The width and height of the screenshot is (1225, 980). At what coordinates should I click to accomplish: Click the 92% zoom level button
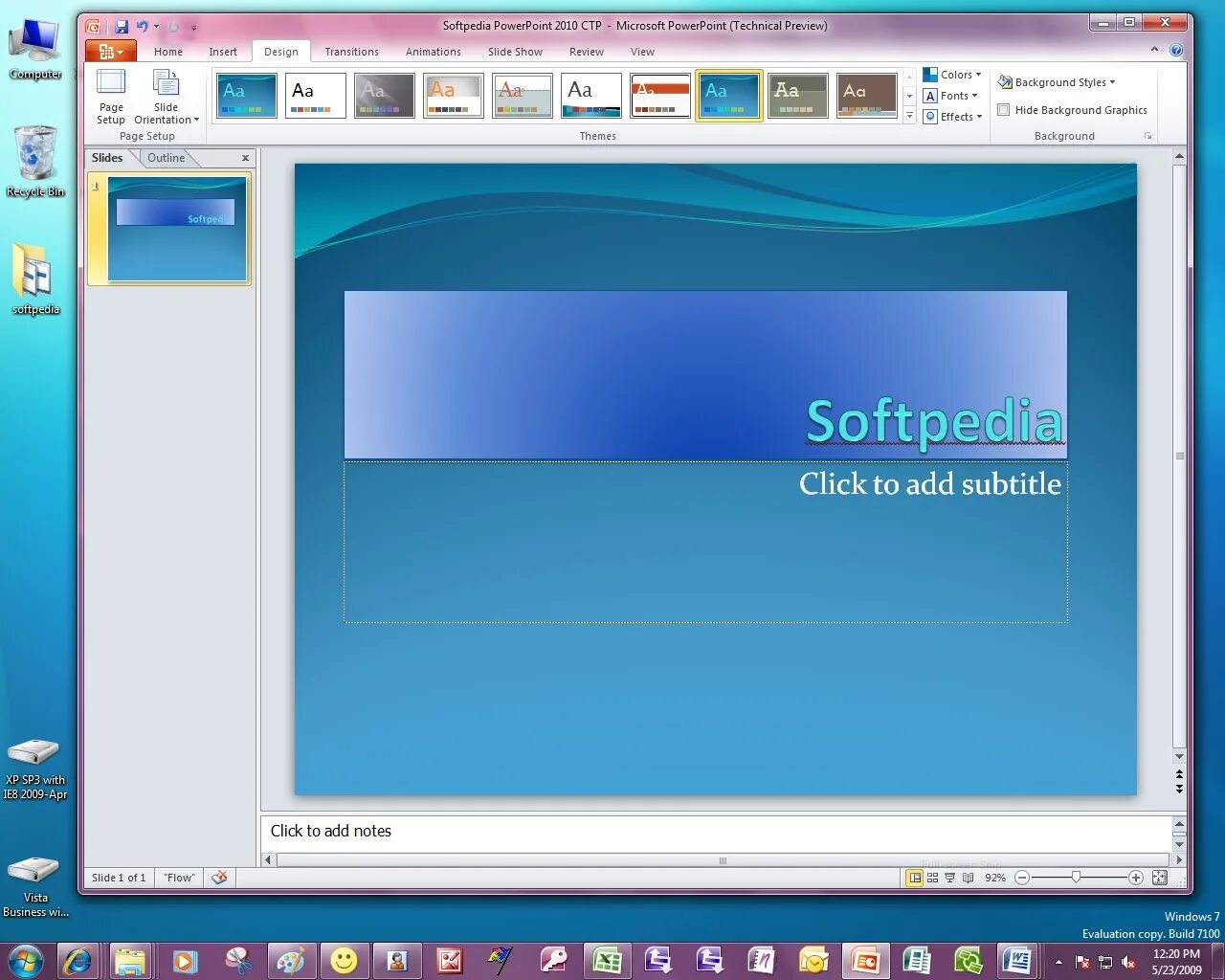pyautogui.click(x=995, y=878)
